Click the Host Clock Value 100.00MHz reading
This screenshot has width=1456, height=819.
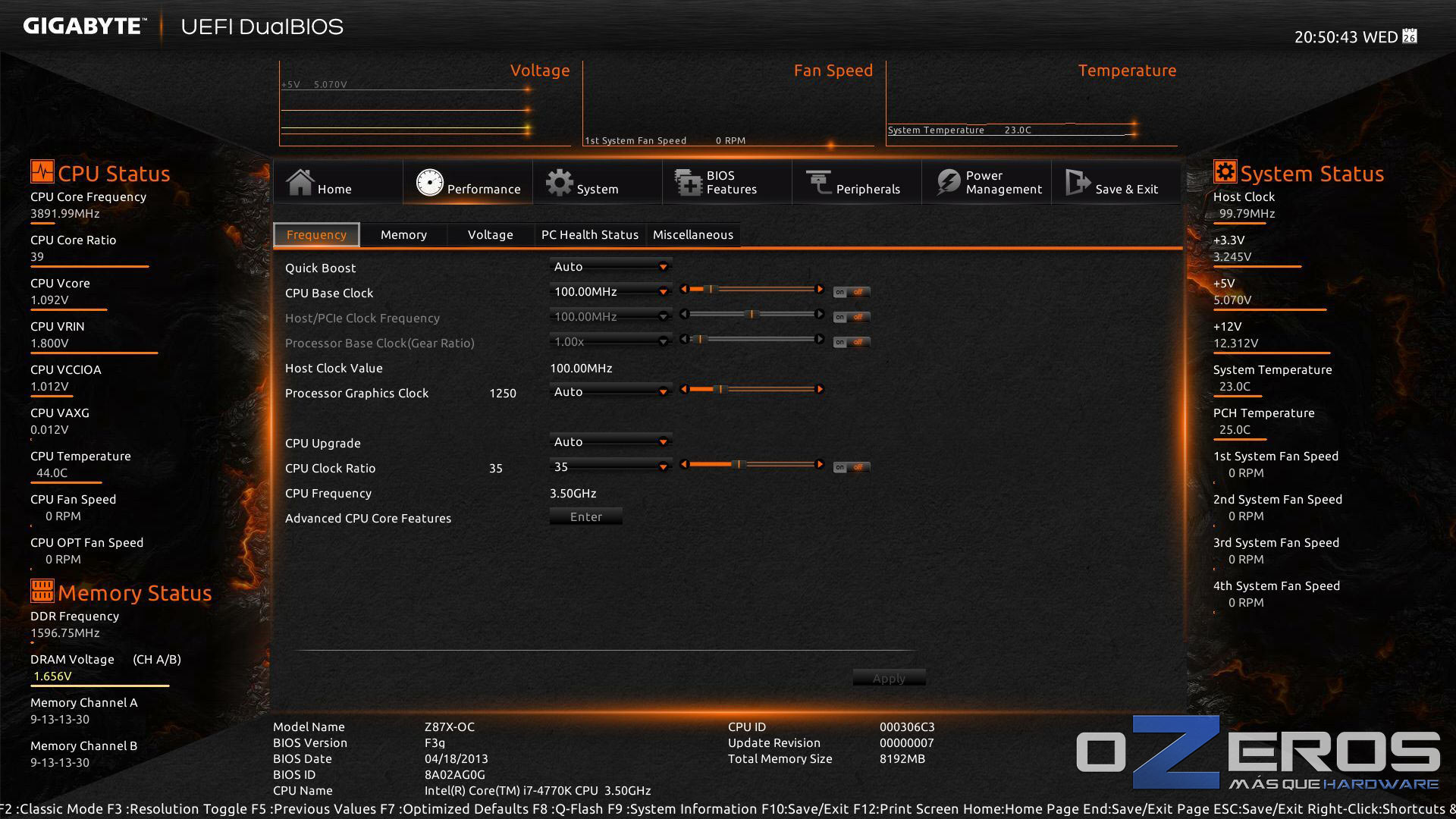pos(580,368)
